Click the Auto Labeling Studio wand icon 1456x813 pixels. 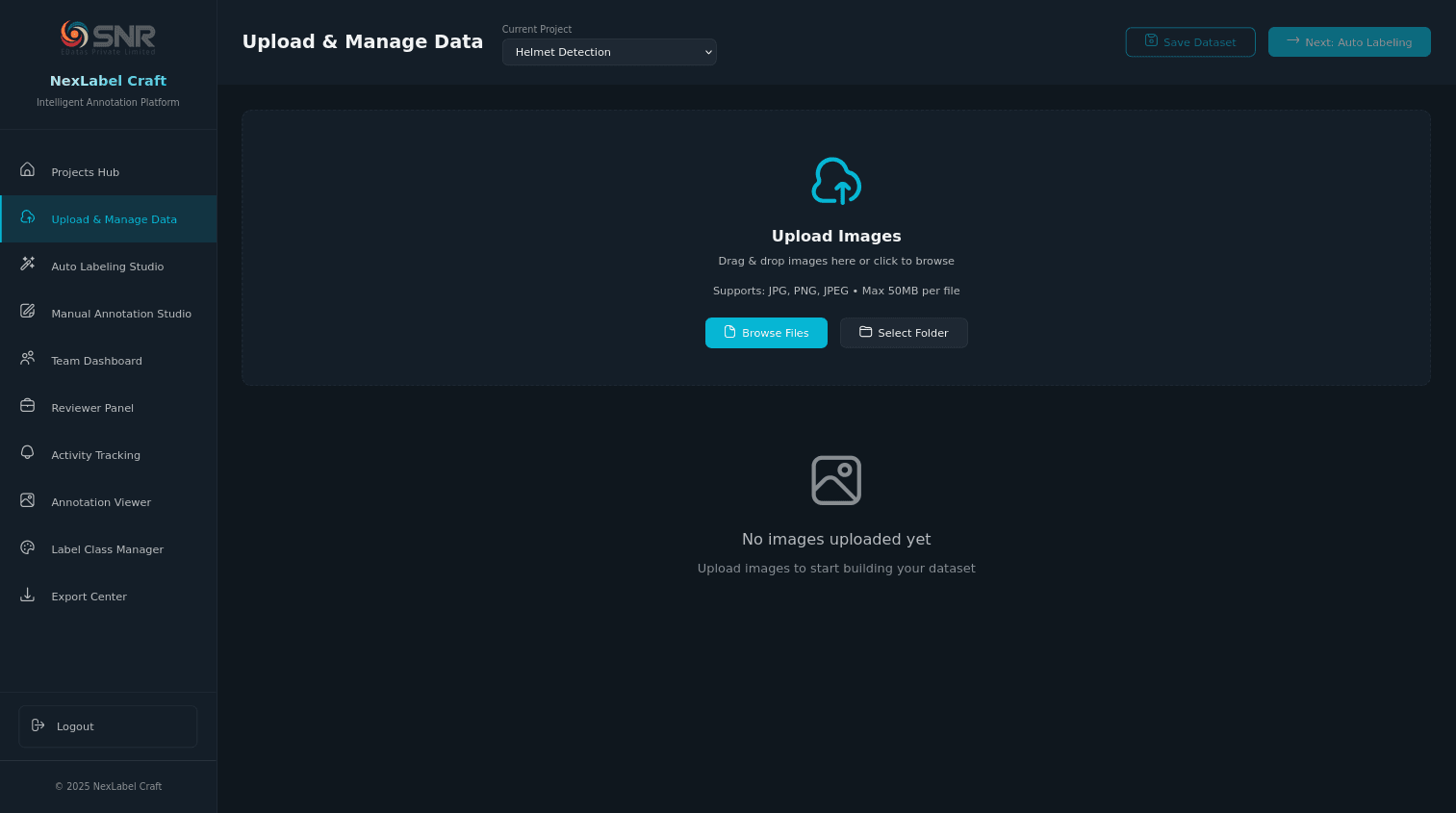click(x=28, y=264)
